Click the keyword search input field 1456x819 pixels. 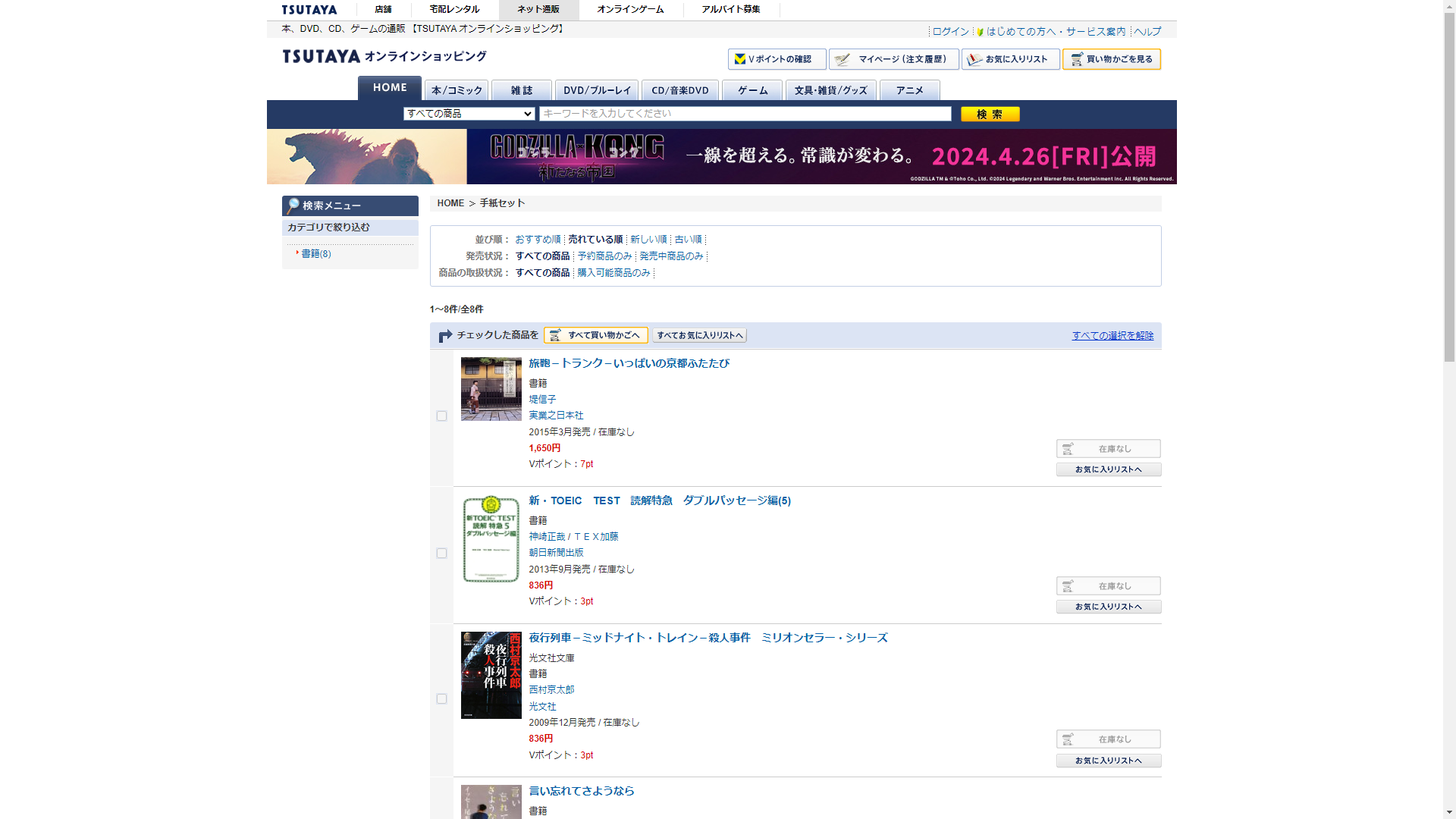(745, 114)
